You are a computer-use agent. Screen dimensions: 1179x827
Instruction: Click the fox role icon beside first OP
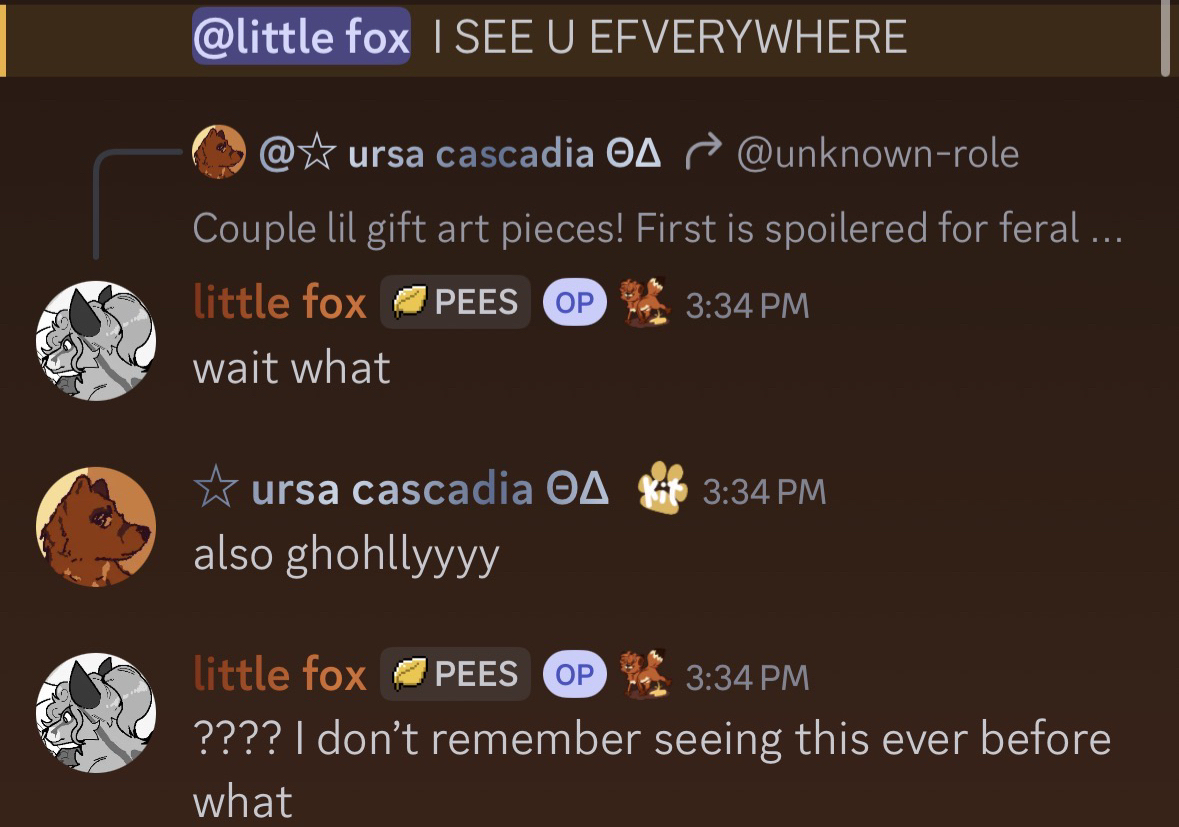pyautogui.click(x=644, y=303)
